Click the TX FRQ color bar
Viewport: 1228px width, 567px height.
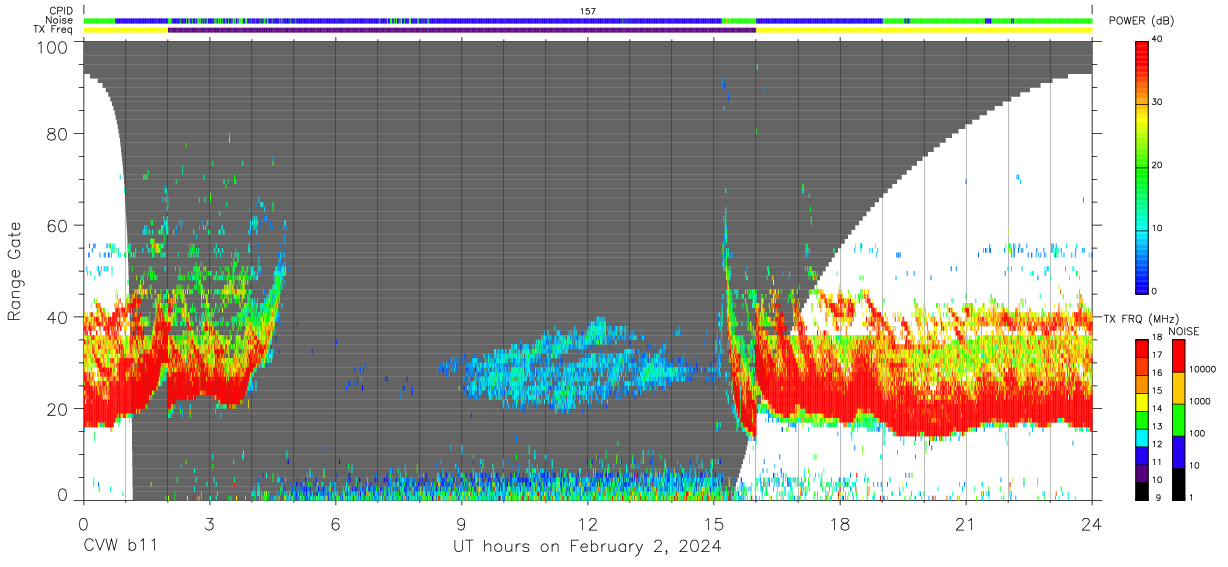coord(1142,418)
